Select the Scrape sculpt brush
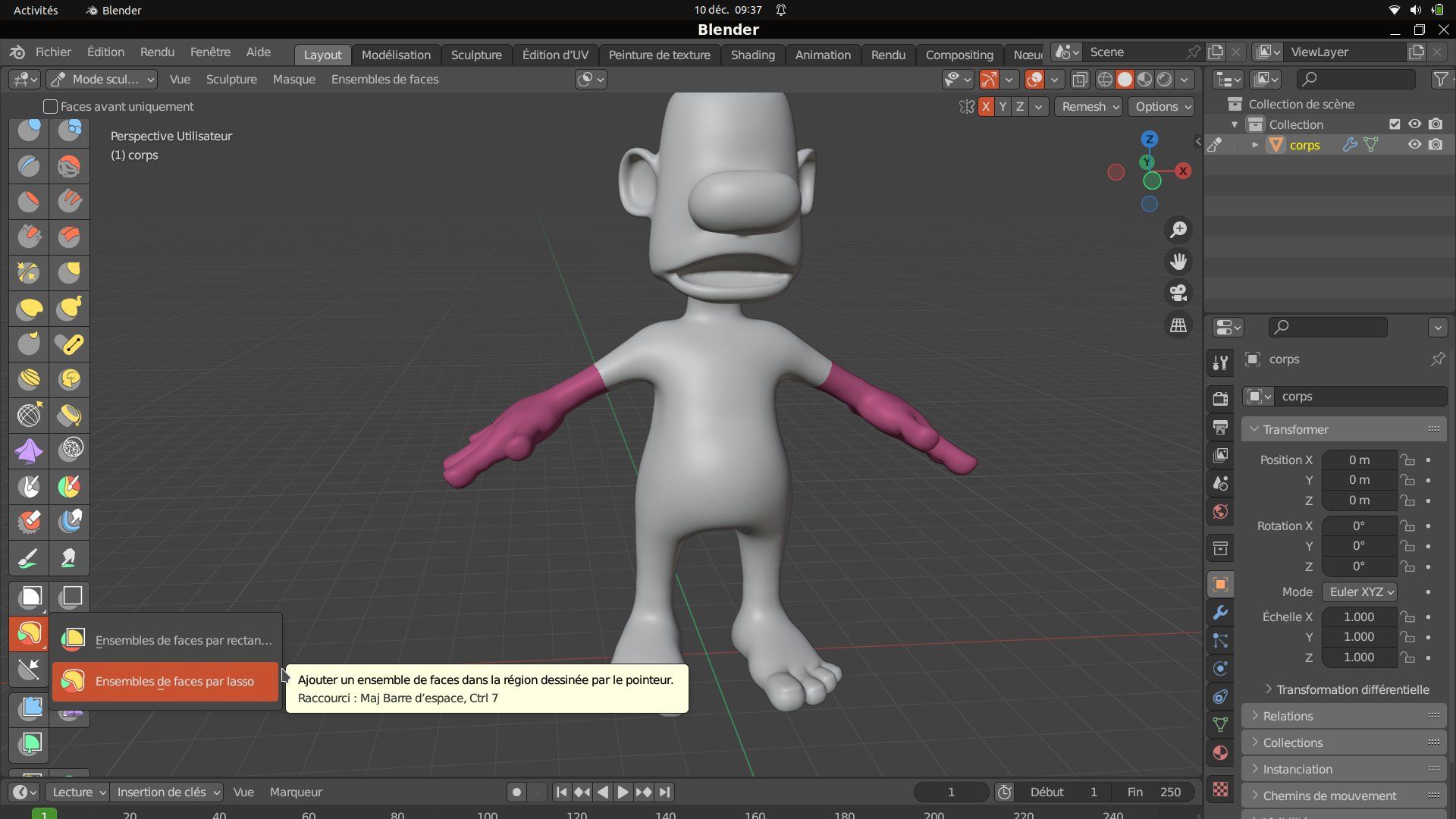1456x819 pixels. pos(29,237)
